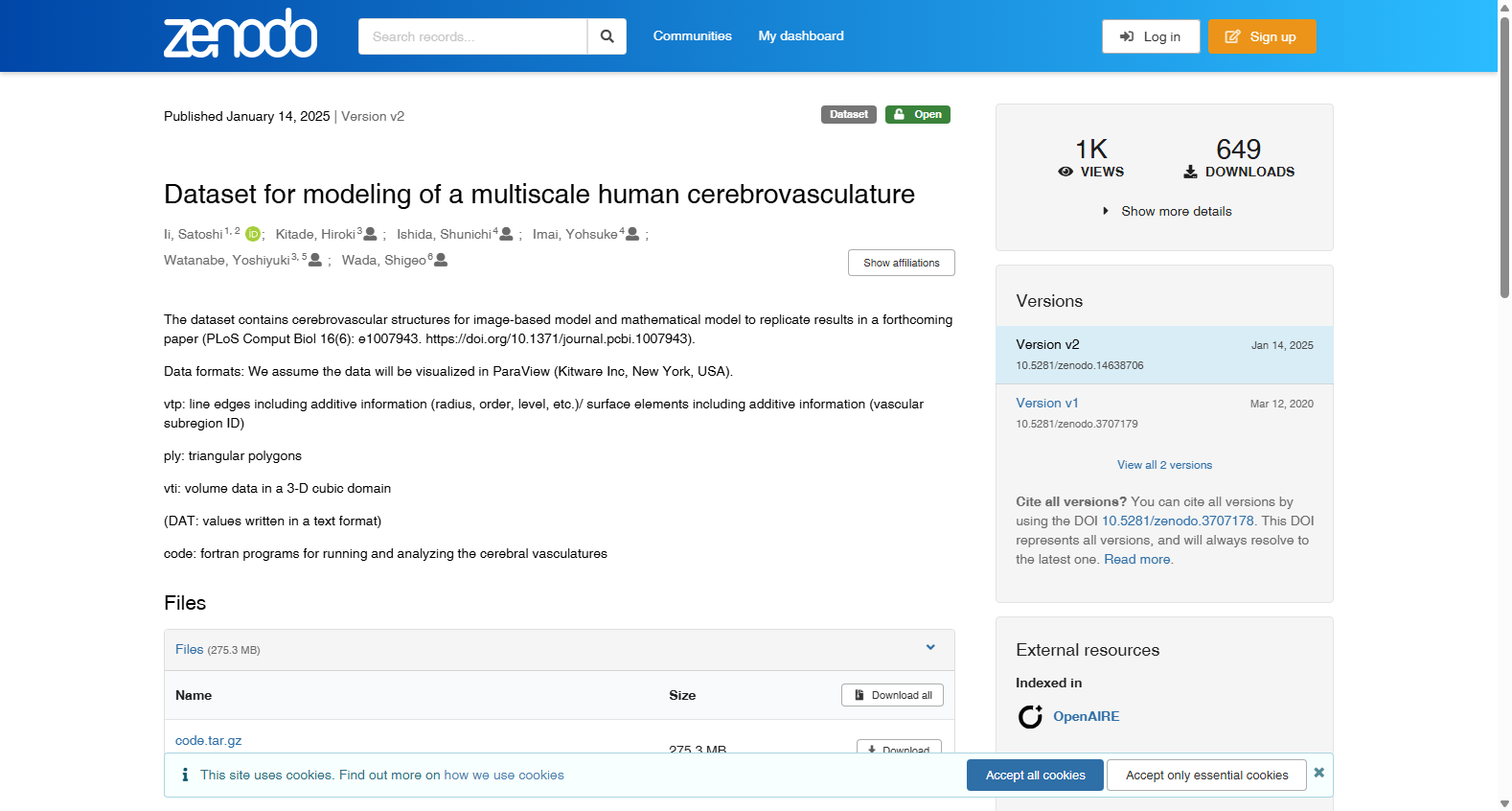Click the OpenAIRE logo icon
Image resolution: width=1512 pixels, height=811 pixels.
pos(1031,716)
